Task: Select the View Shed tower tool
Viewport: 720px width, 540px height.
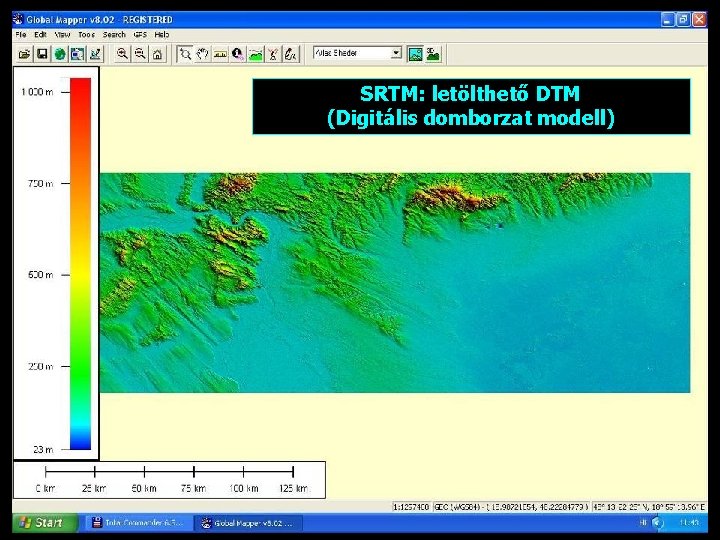Action: [273, 54]
